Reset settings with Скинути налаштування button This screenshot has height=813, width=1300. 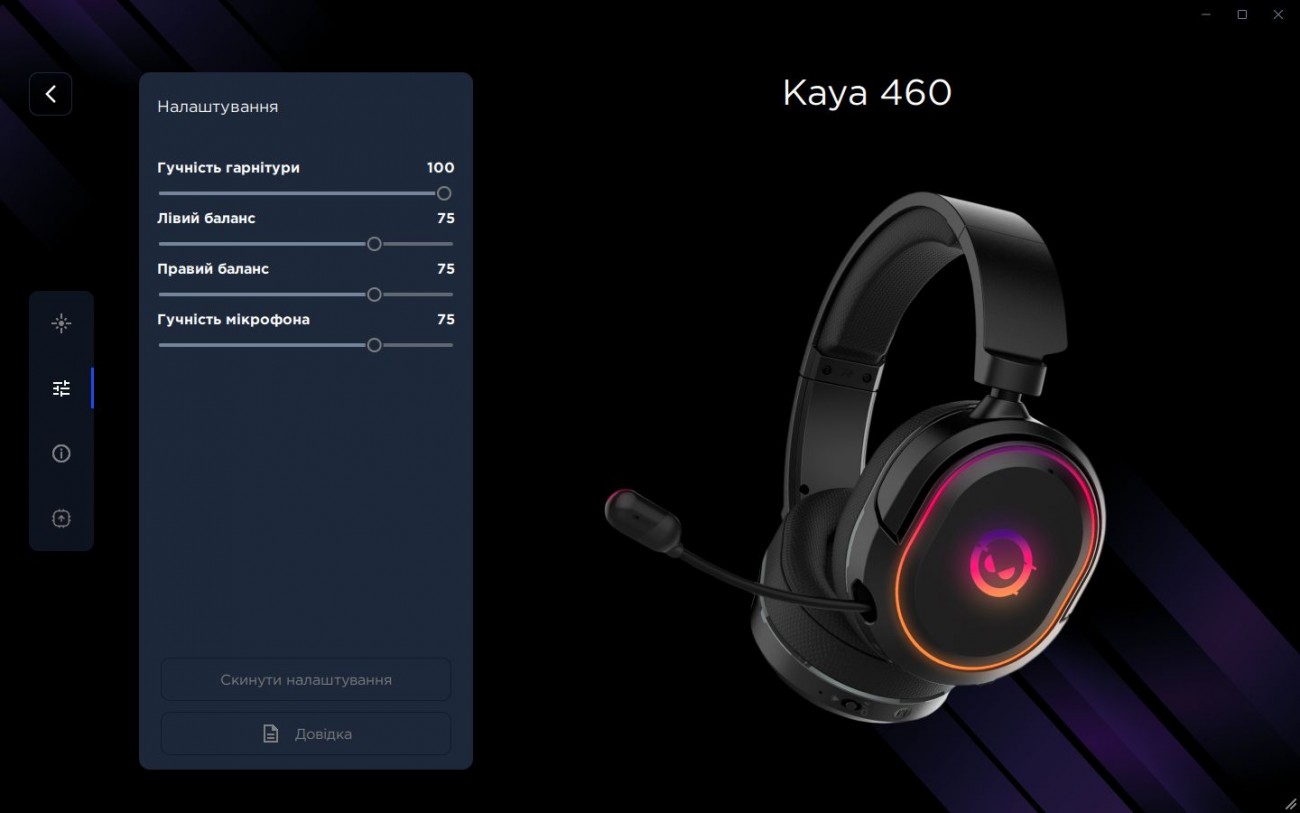306,680
